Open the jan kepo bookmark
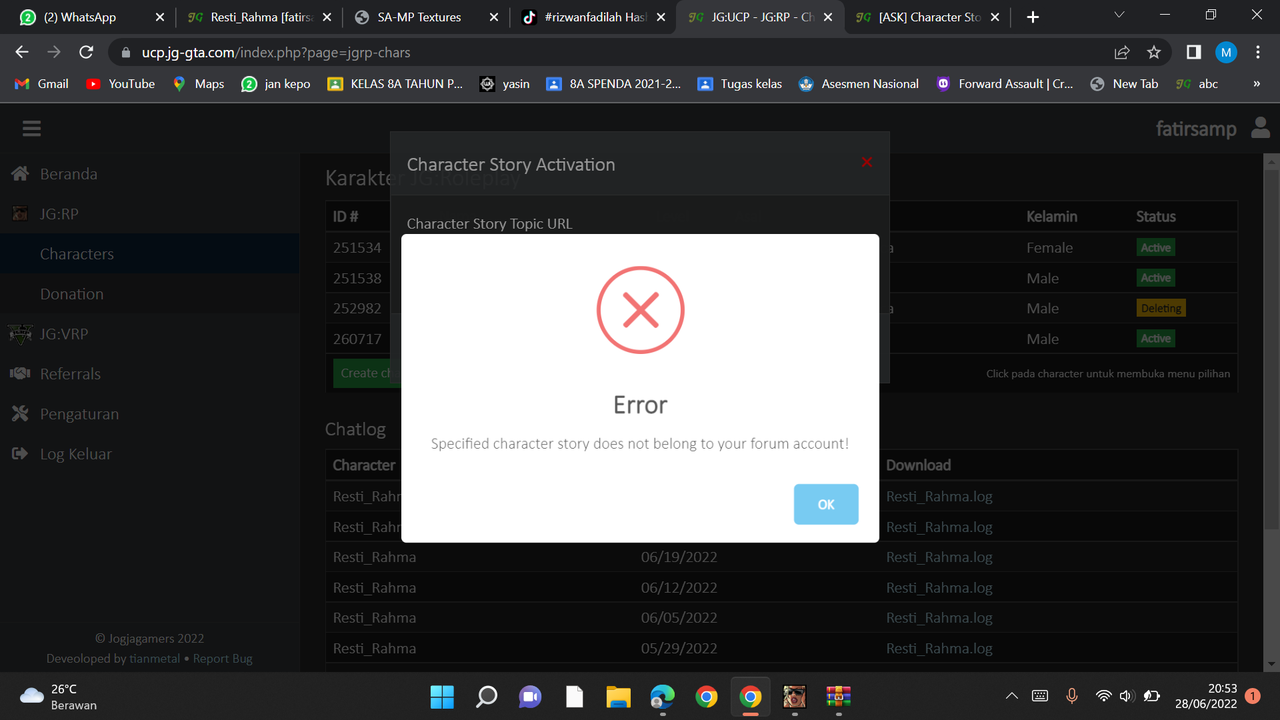The width and height of the screenshot is (1280, 720). click(276, 84)
